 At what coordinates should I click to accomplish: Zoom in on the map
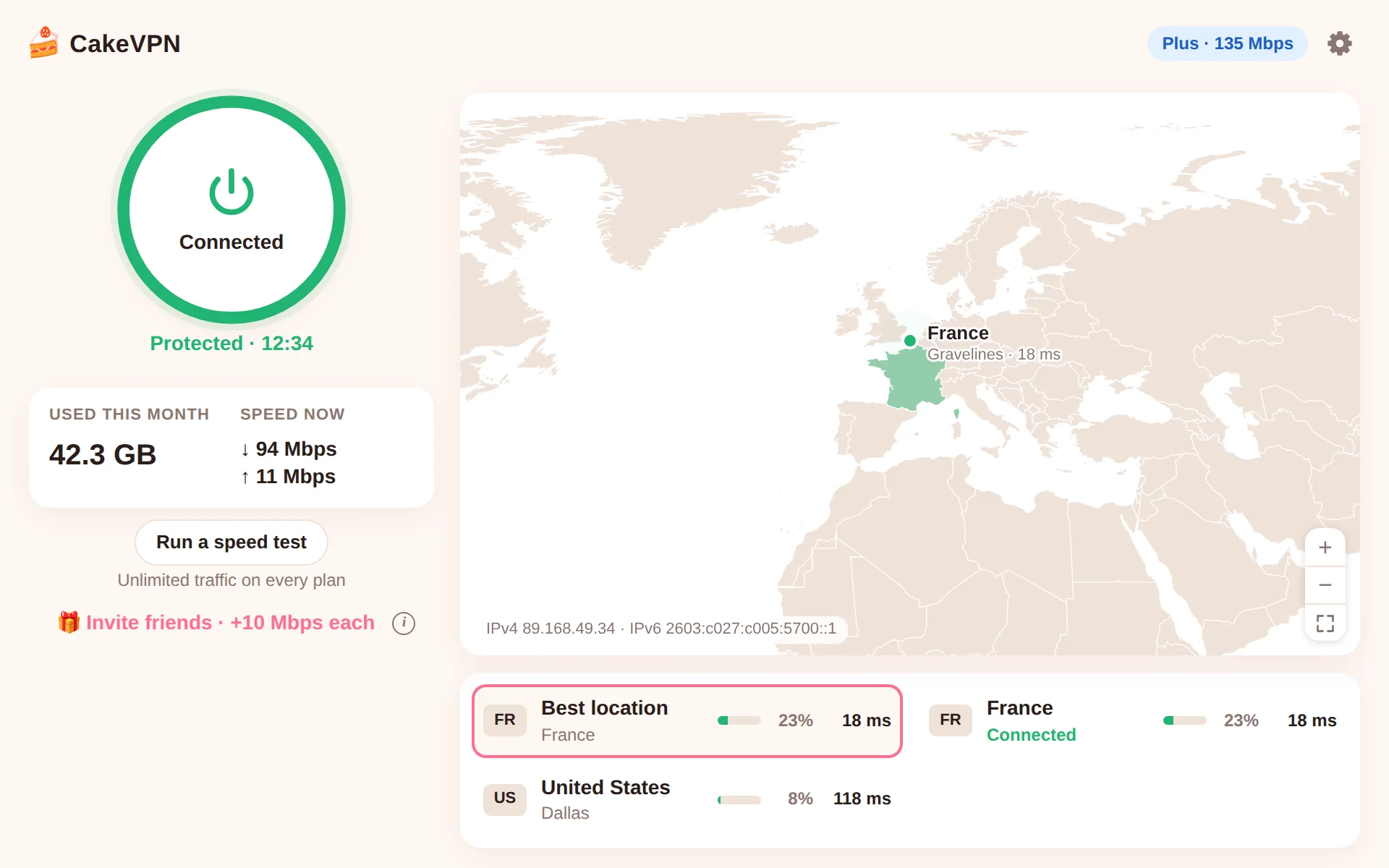1325,548
